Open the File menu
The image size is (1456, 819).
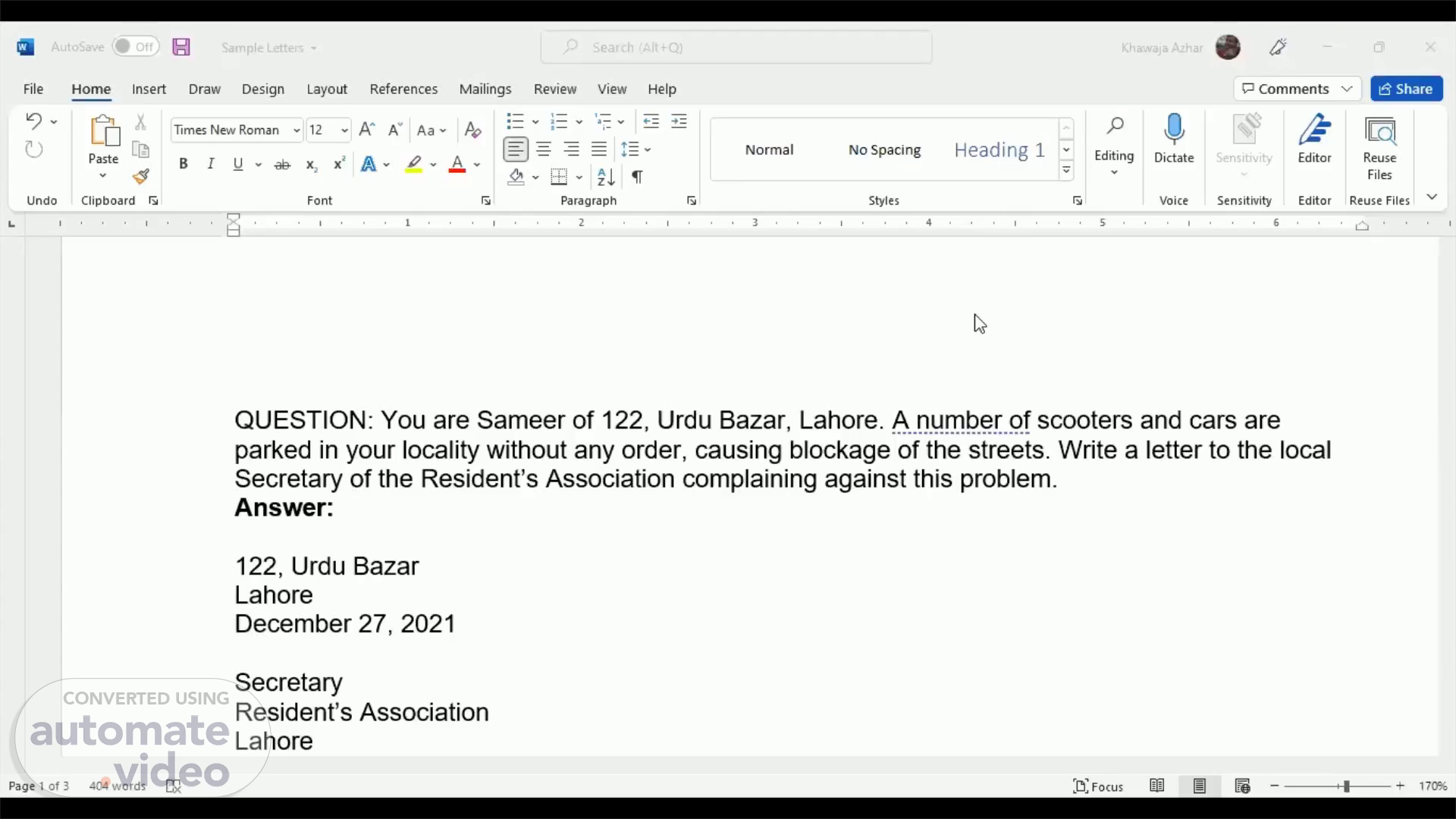click(x=33, y=89)
